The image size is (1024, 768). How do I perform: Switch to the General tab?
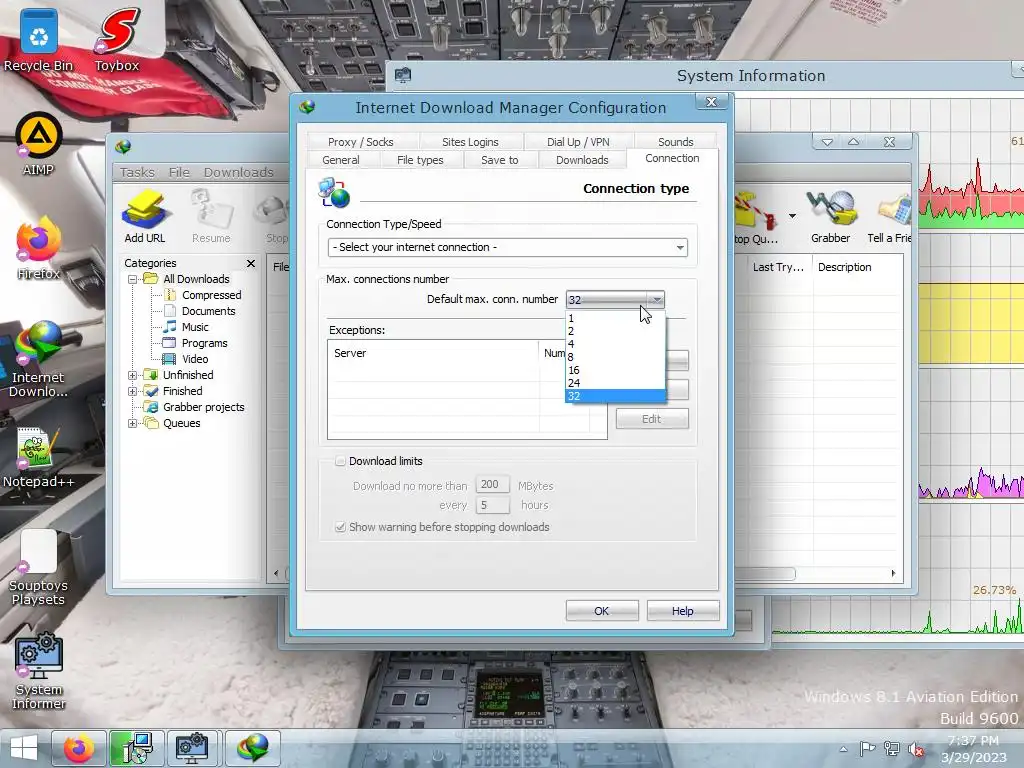pyautogui.click(x=341, y=160)
